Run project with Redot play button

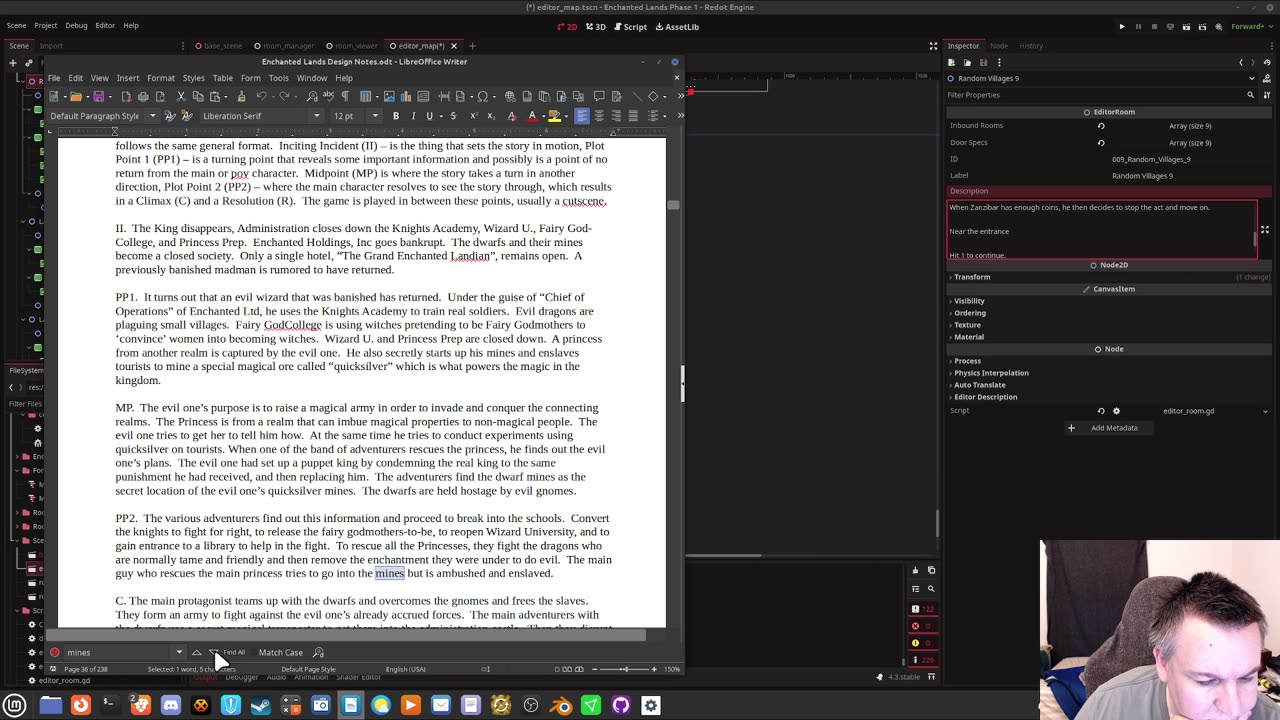coord(1121,27)
